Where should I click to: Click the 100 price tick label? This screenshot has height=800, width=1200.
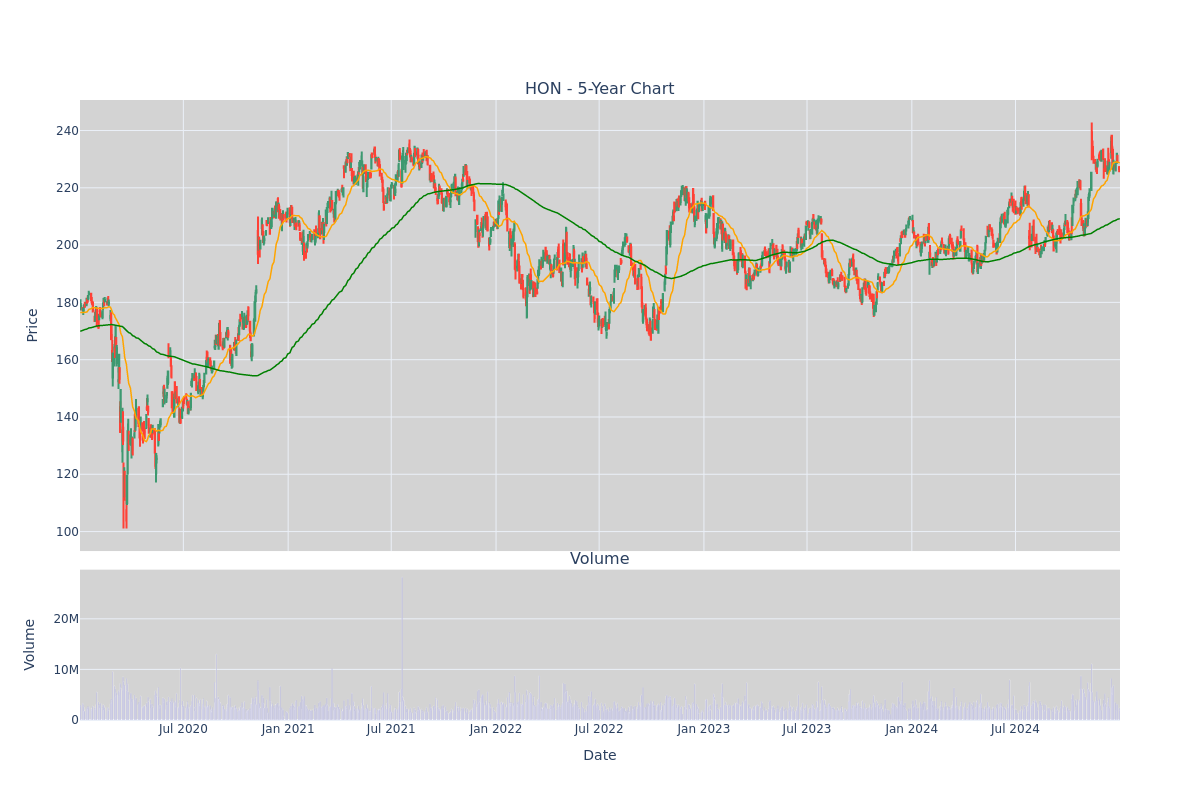pyautogui.click(x=67, y=532)
